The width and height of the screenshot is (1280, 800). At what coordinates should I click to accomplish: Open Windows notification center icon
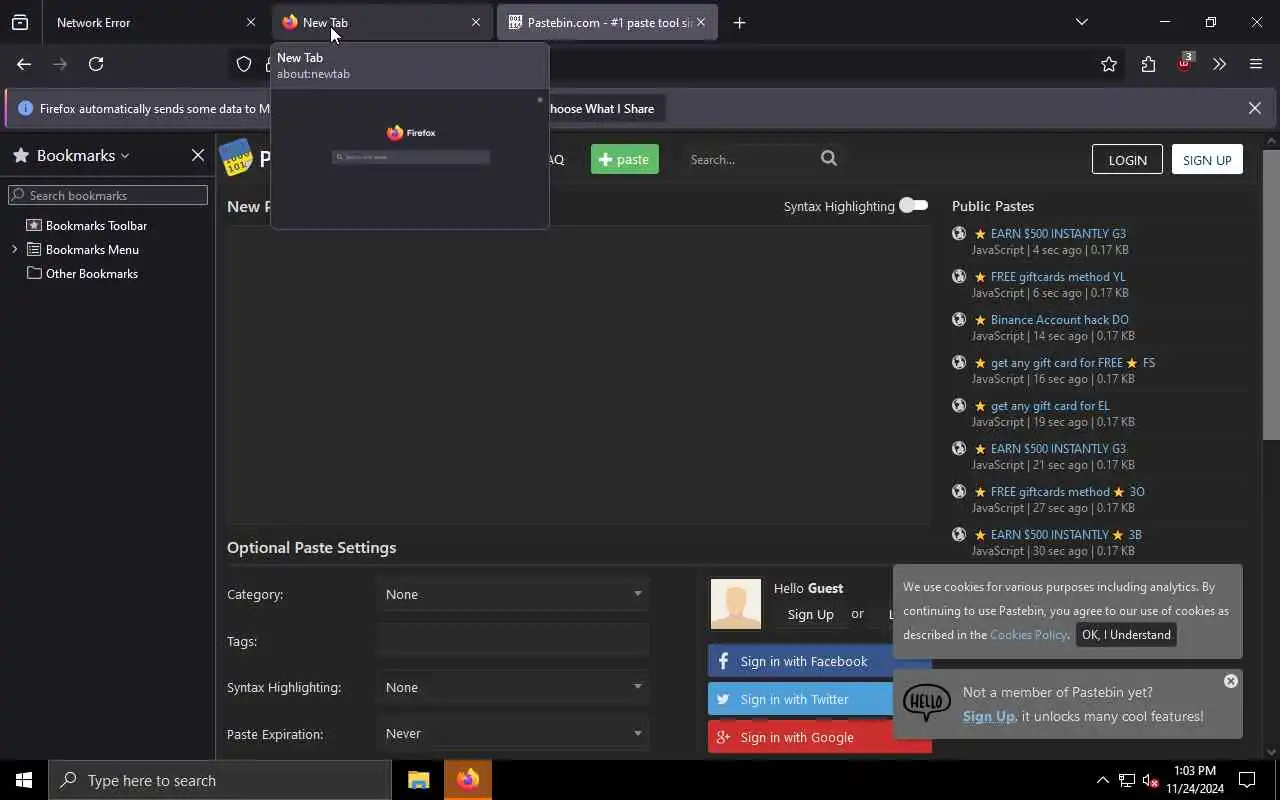[1247, 780]
